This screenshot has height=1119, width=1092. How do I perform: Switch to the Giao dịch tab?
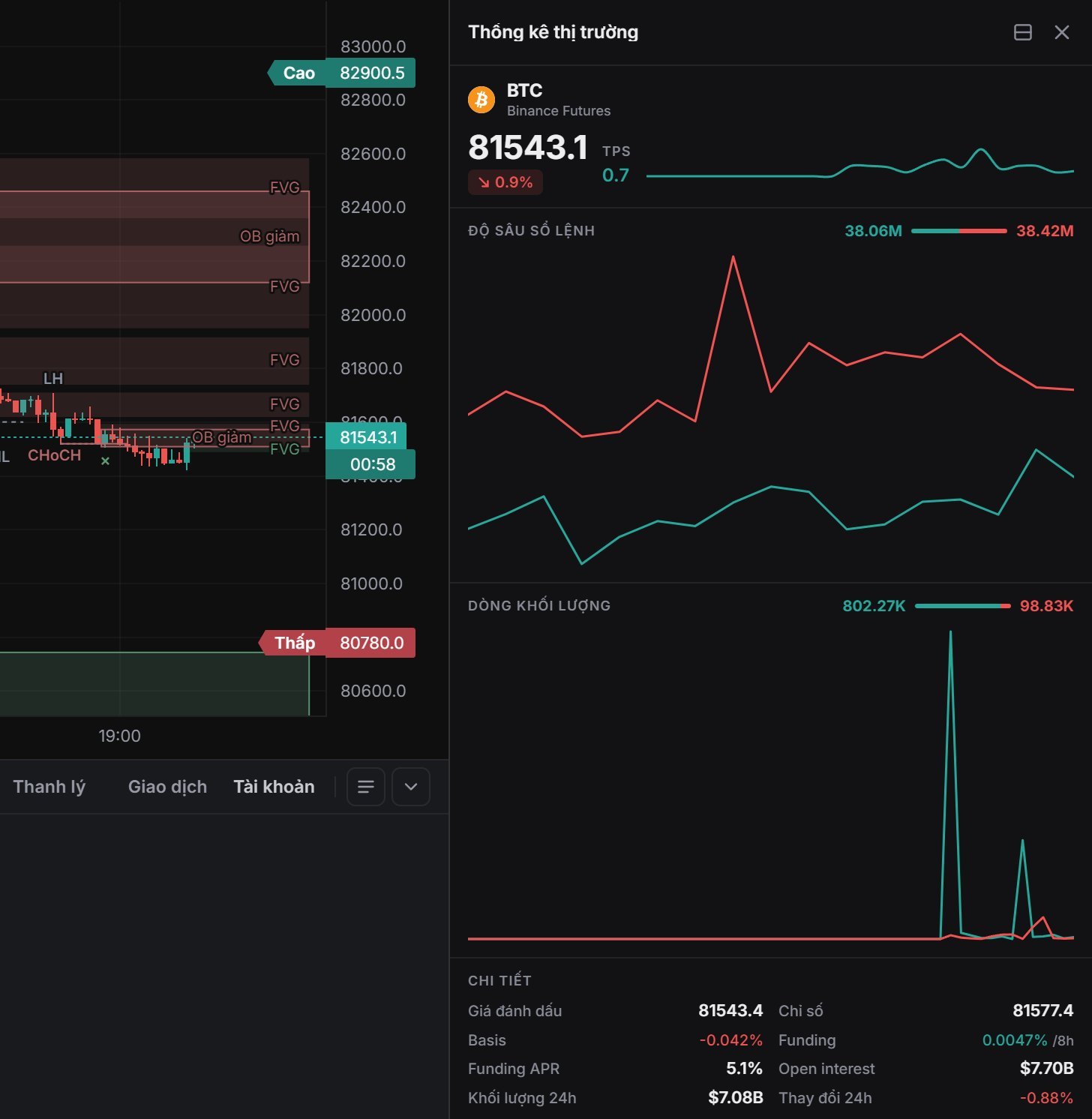(167, 787)
